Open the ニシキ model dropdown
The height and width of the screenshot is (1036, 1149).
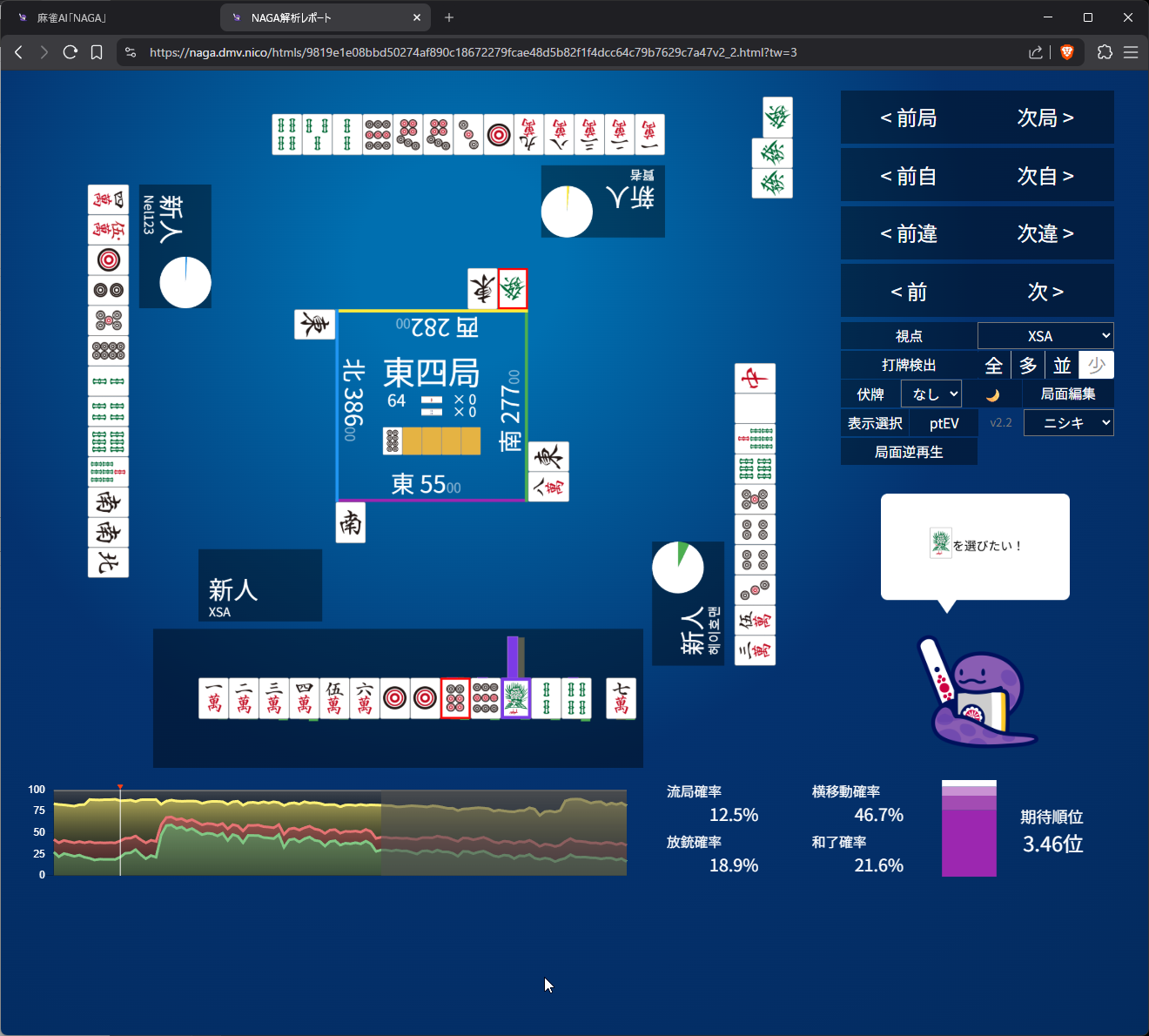(x=1068, y=423)
